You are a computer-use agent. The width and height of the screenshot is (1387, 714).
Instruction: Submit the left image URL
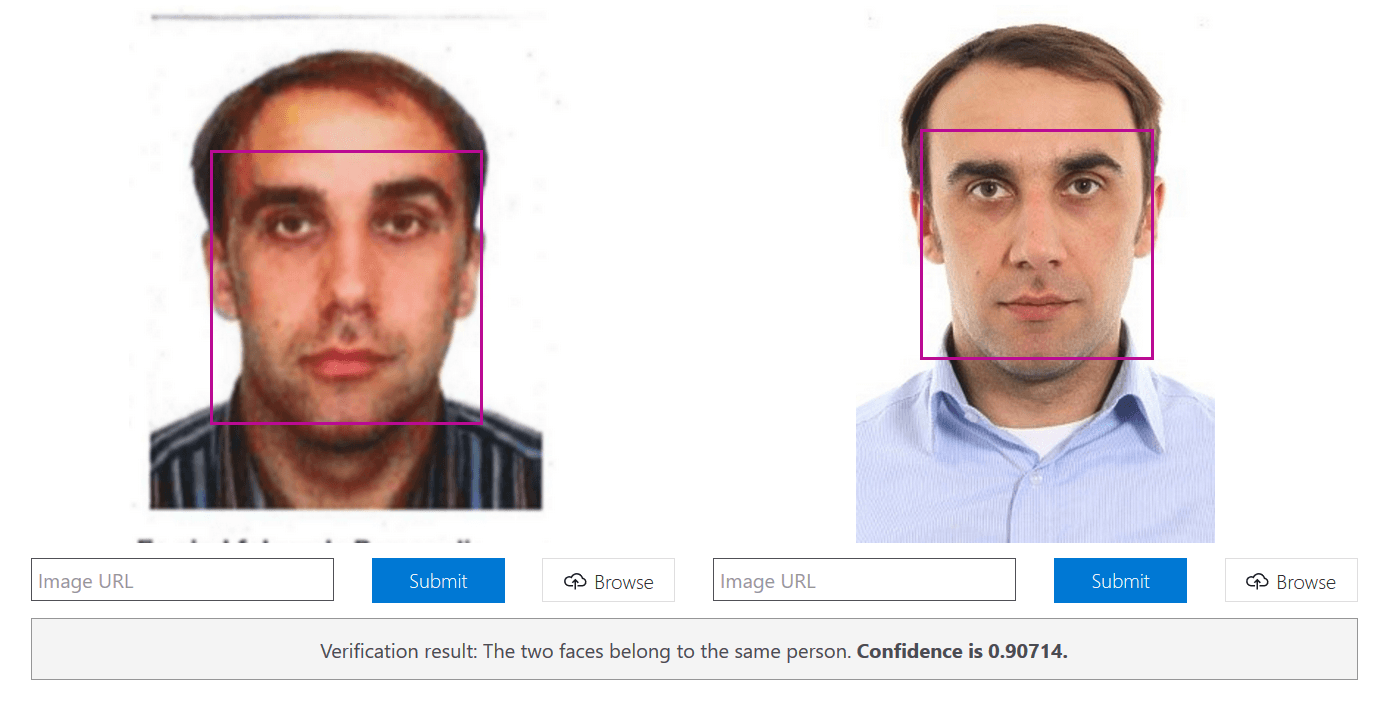point(438,580)
